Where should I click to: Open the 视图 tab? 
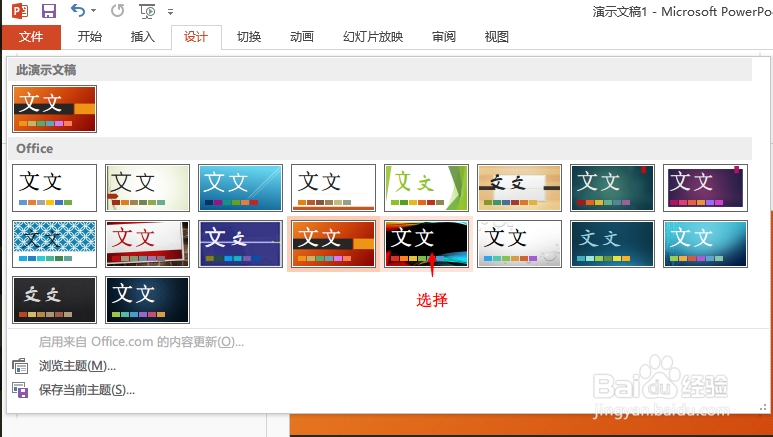point(496,37)
